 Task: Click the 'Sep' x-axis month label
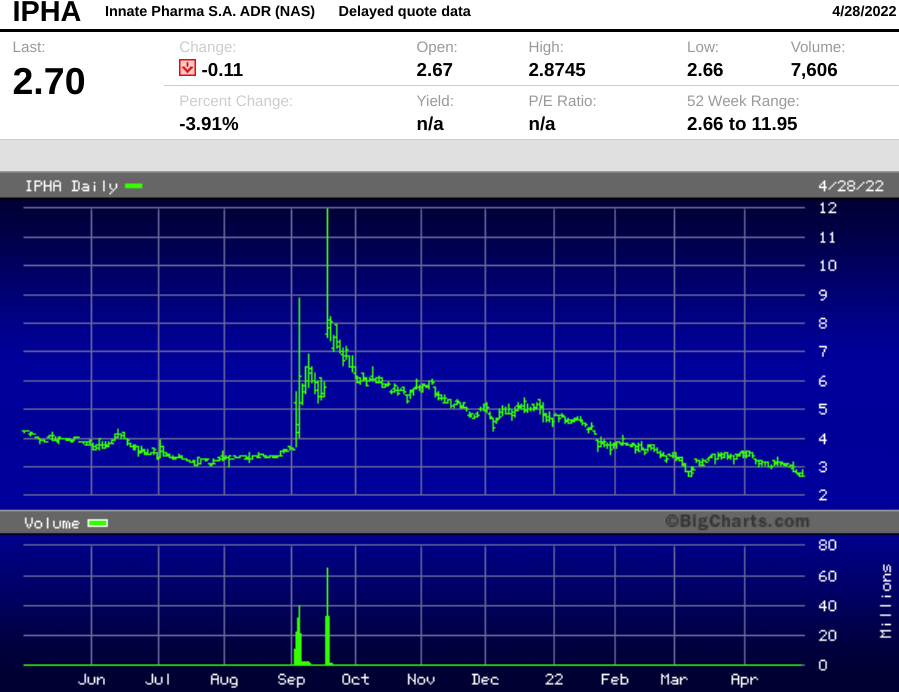pyautogui.click(x=291, y=679)
